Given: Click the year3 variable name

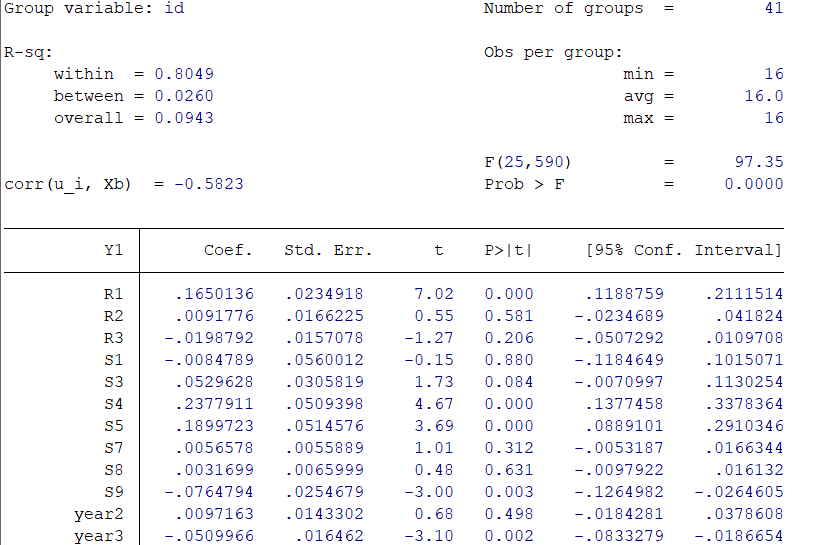Looking at the screenshot, I should tap(98, 536).
